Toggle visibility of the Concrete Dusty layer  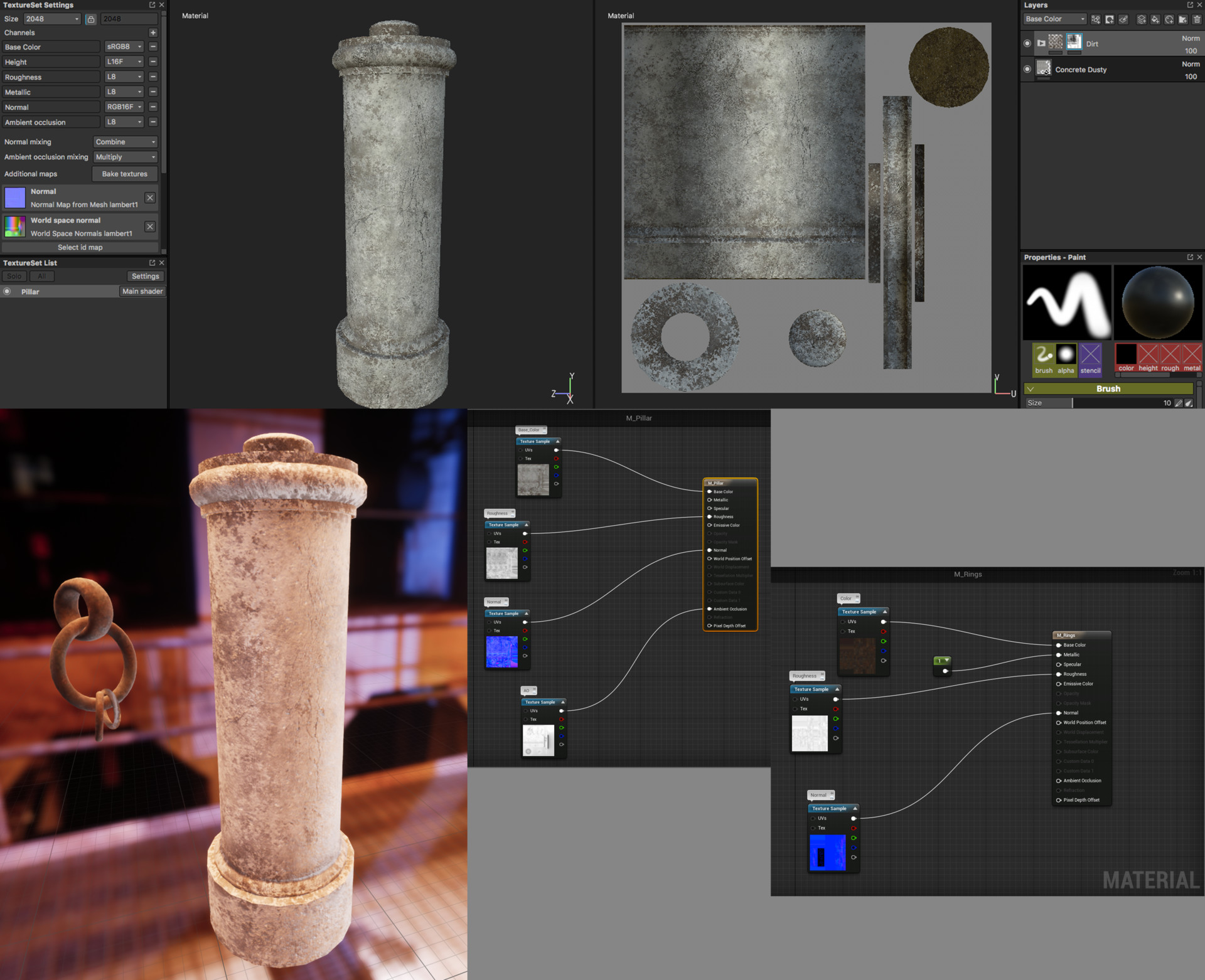point(1027,70)
